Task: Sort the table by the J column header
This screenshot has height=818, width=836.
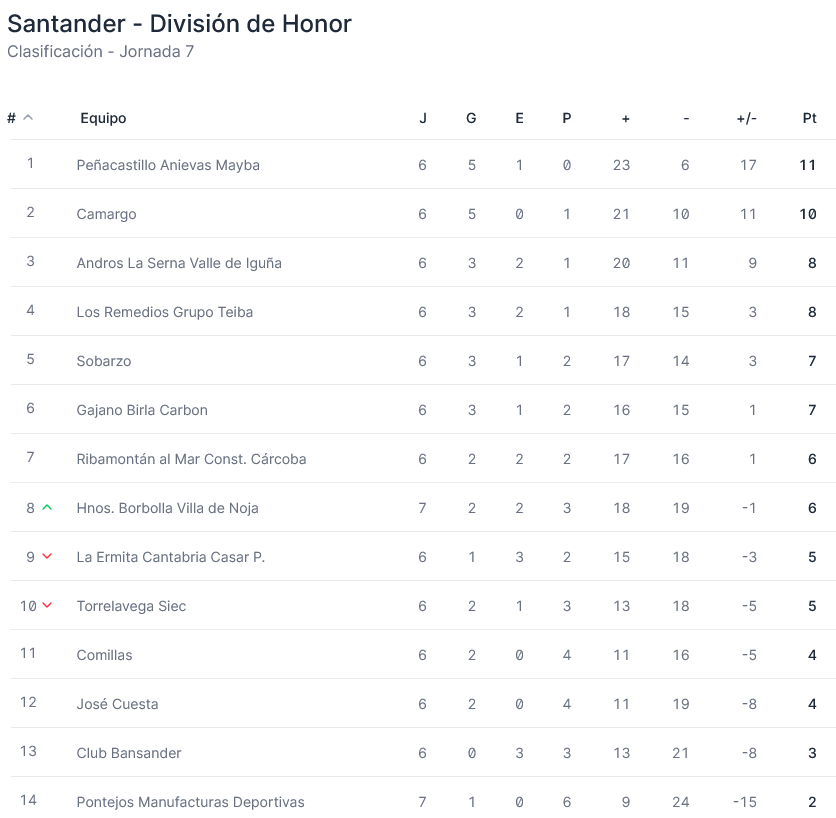Action: (x=423, y=118)
